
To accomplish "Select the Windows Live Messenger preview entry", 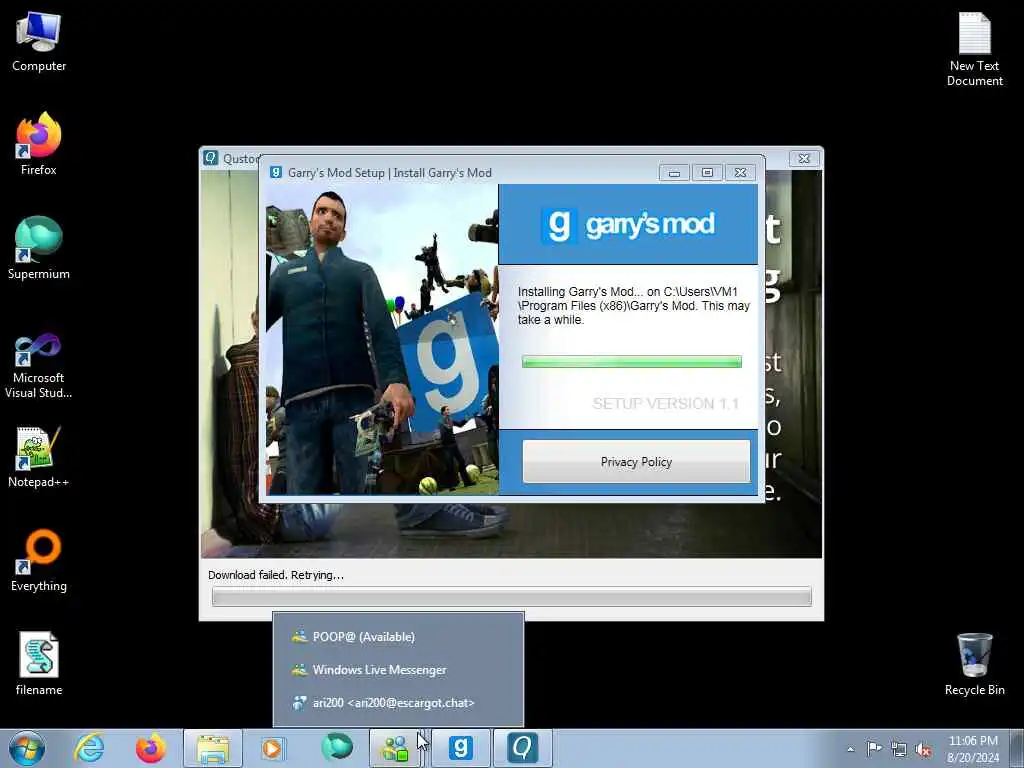I will coord(398,670).
